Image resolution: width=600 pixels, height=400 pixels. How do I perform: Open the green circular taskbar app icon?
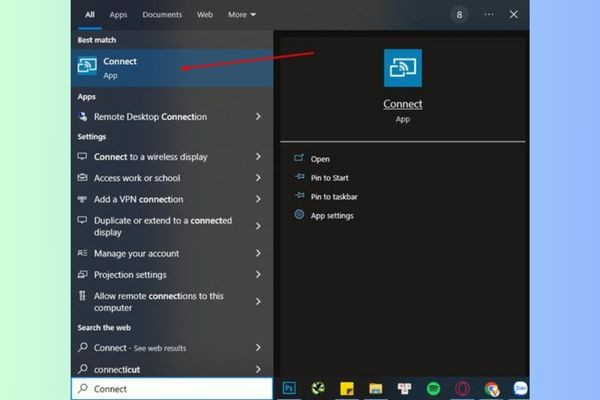[318, 389]
